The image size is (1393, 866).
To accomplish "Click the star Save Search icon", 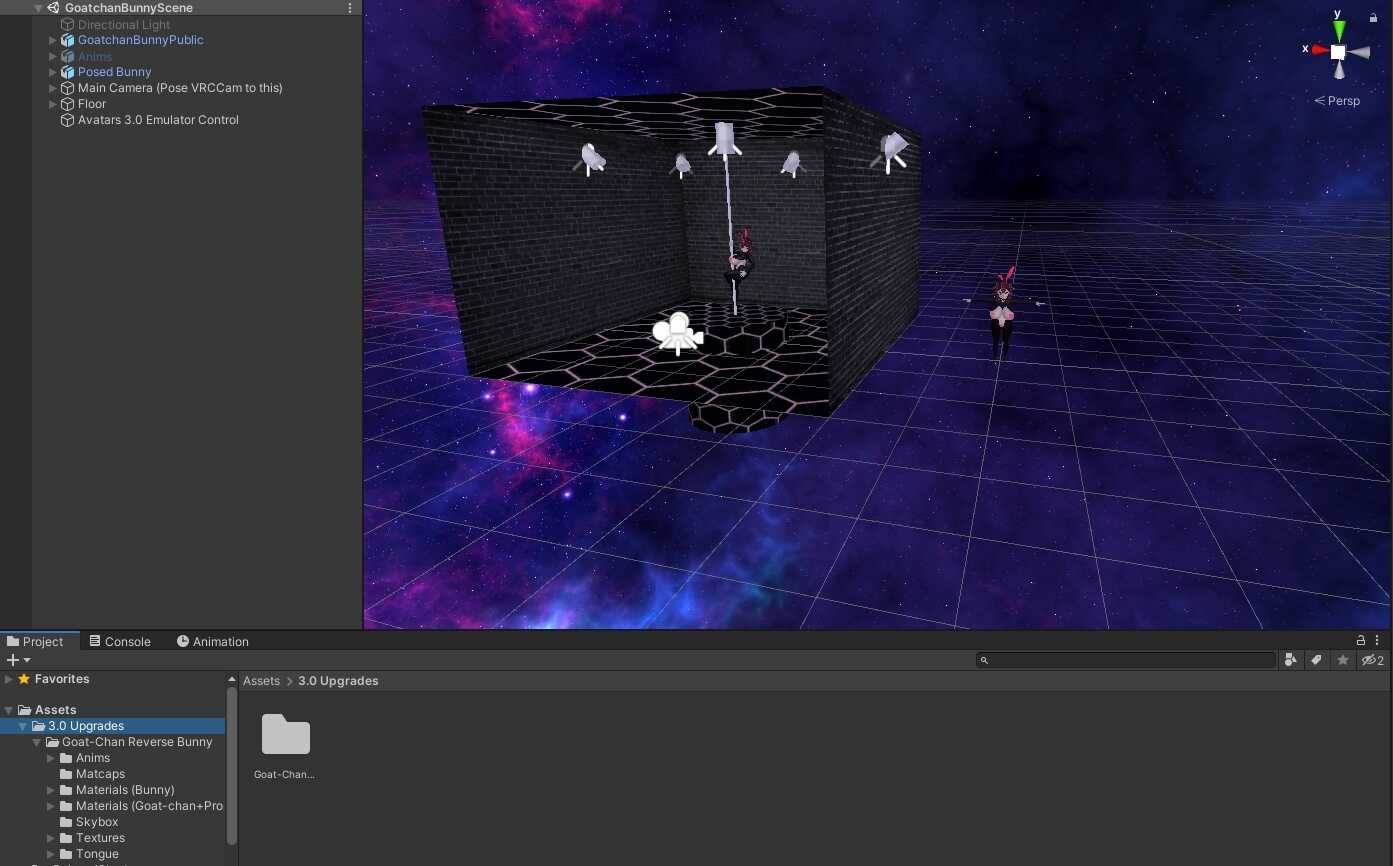I will 1343,660.
